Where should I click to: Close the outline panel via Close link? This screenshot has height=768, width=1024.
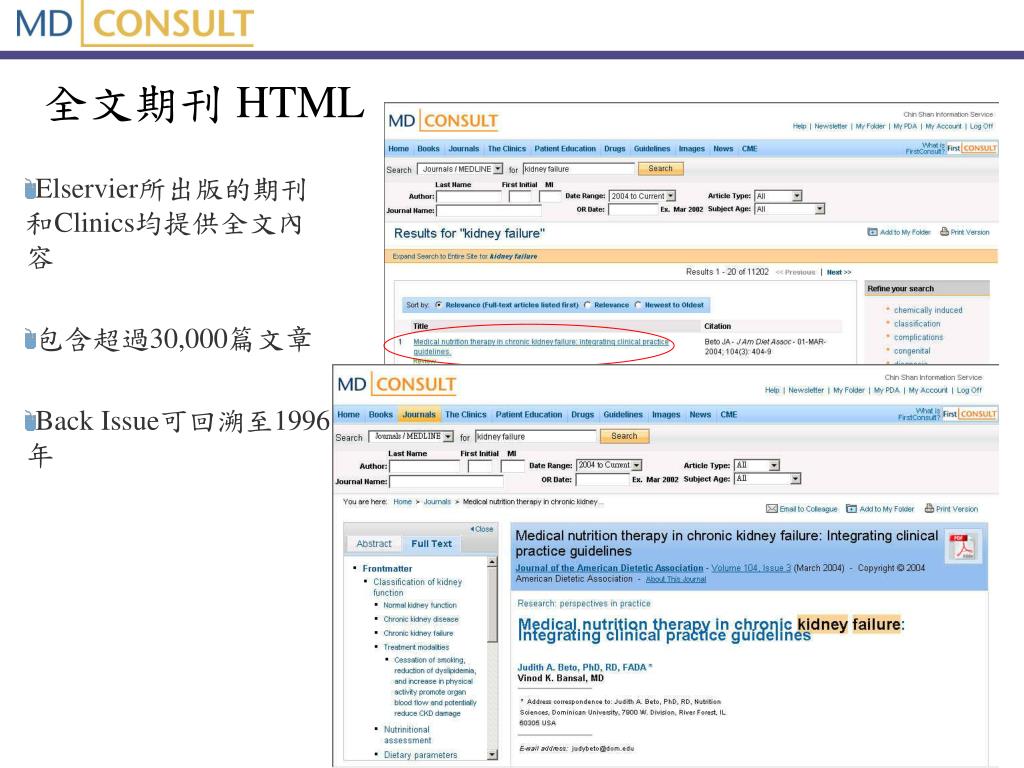tap(482, 529)
